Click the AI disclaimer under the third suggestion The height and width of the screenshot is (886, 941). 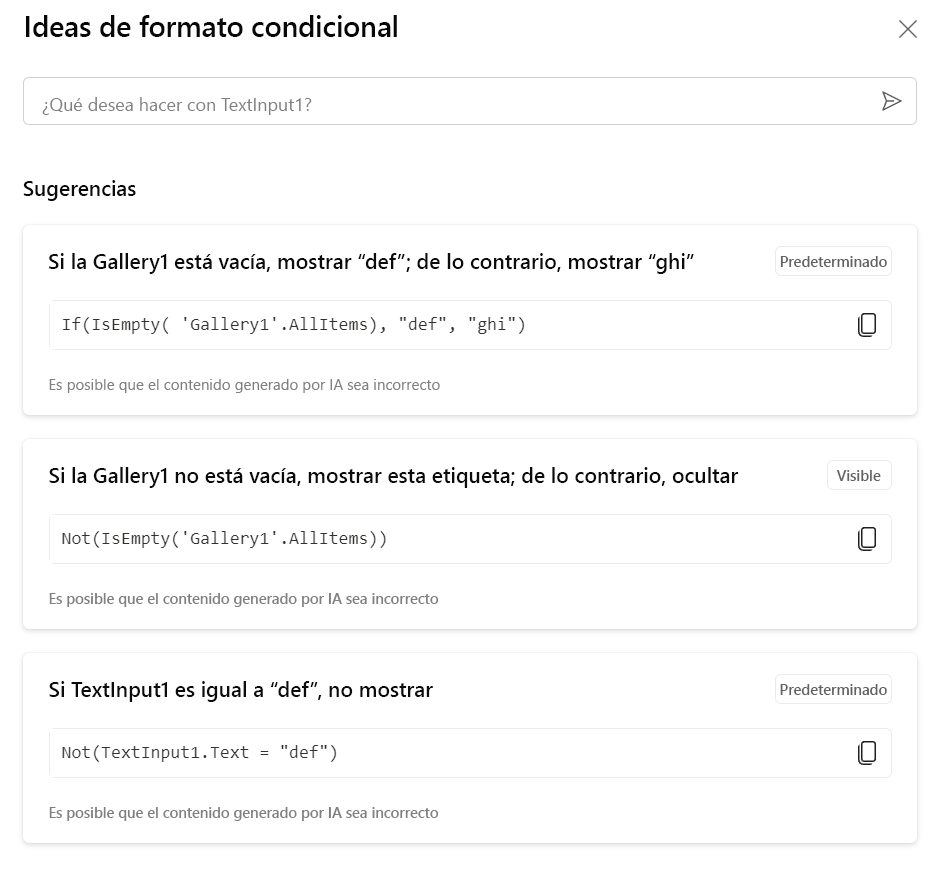click(x=244, y=813)
